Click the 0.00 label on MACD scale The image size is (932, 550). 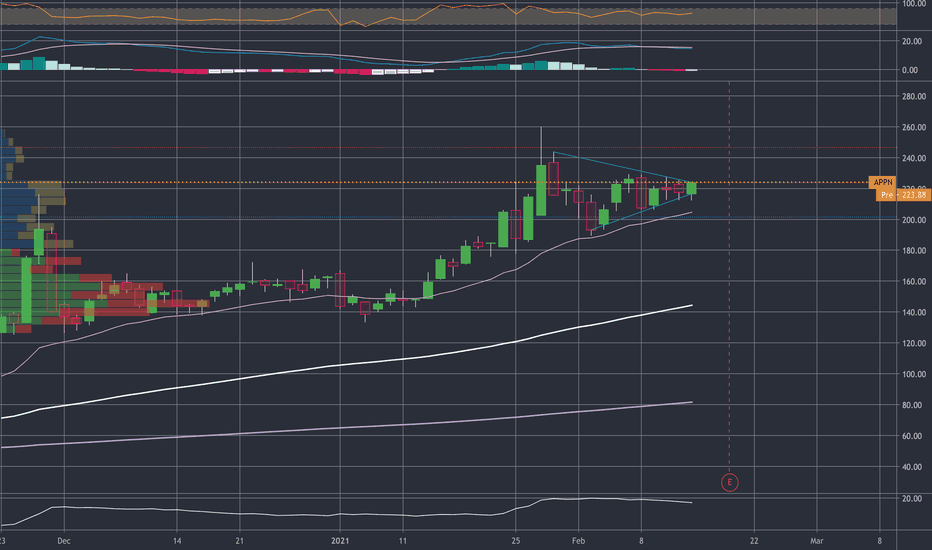tap(910, 70)
